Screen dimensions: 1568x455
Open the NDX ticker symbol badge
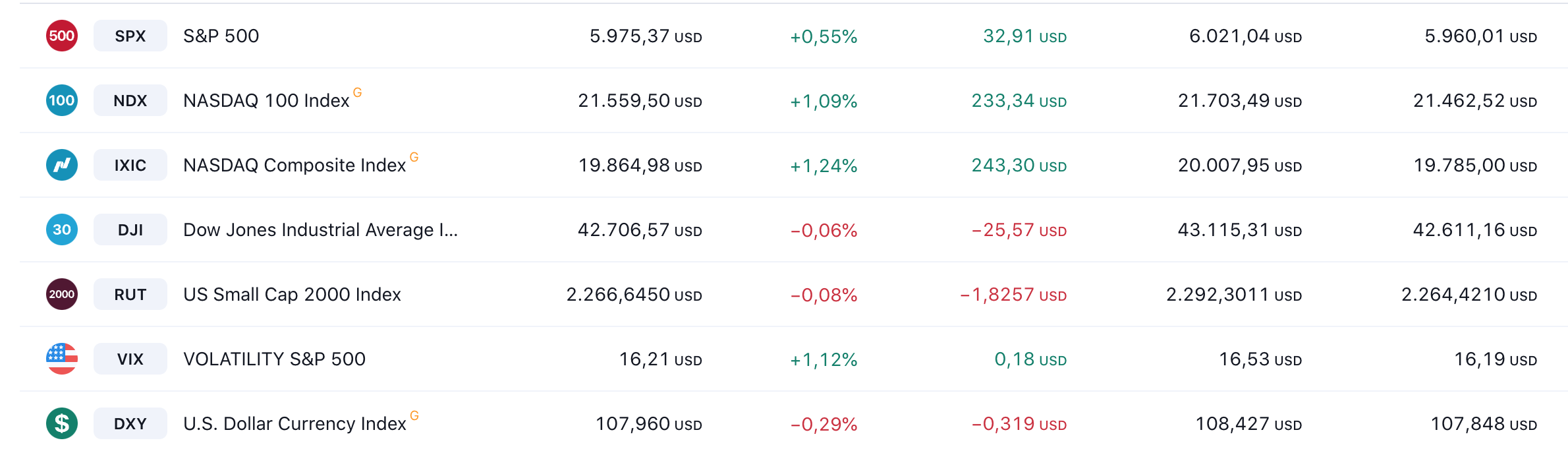[130, 100]
